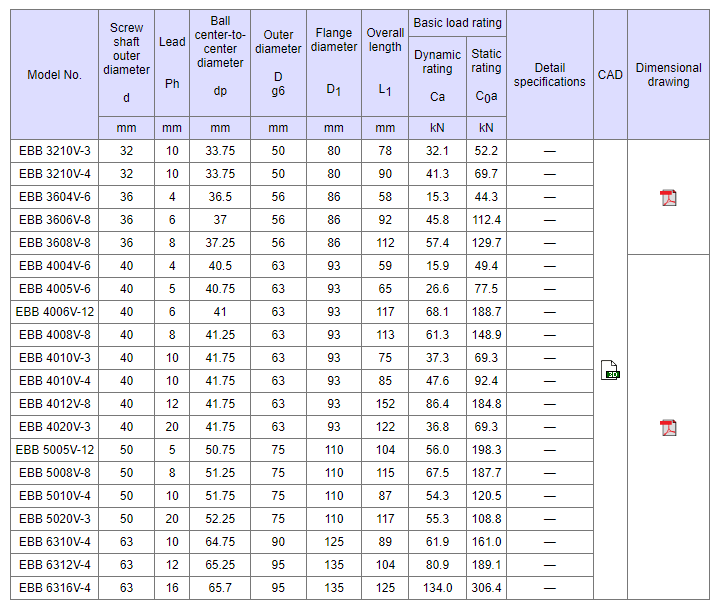
Task: Click model EBB 6316V-4
Action: click(55, 588)
